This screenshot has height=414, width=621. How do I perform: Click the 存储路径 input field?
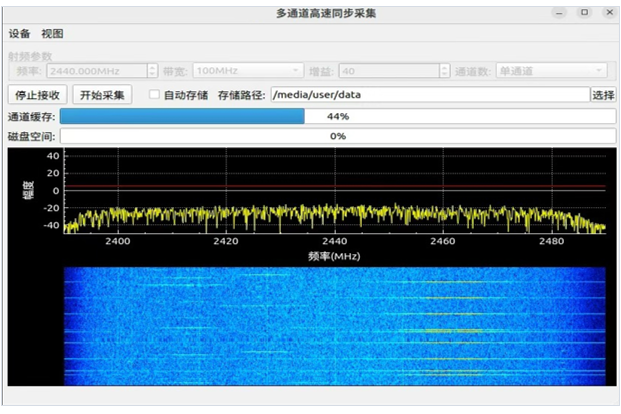pyautogui.click(x=430, y=95)
